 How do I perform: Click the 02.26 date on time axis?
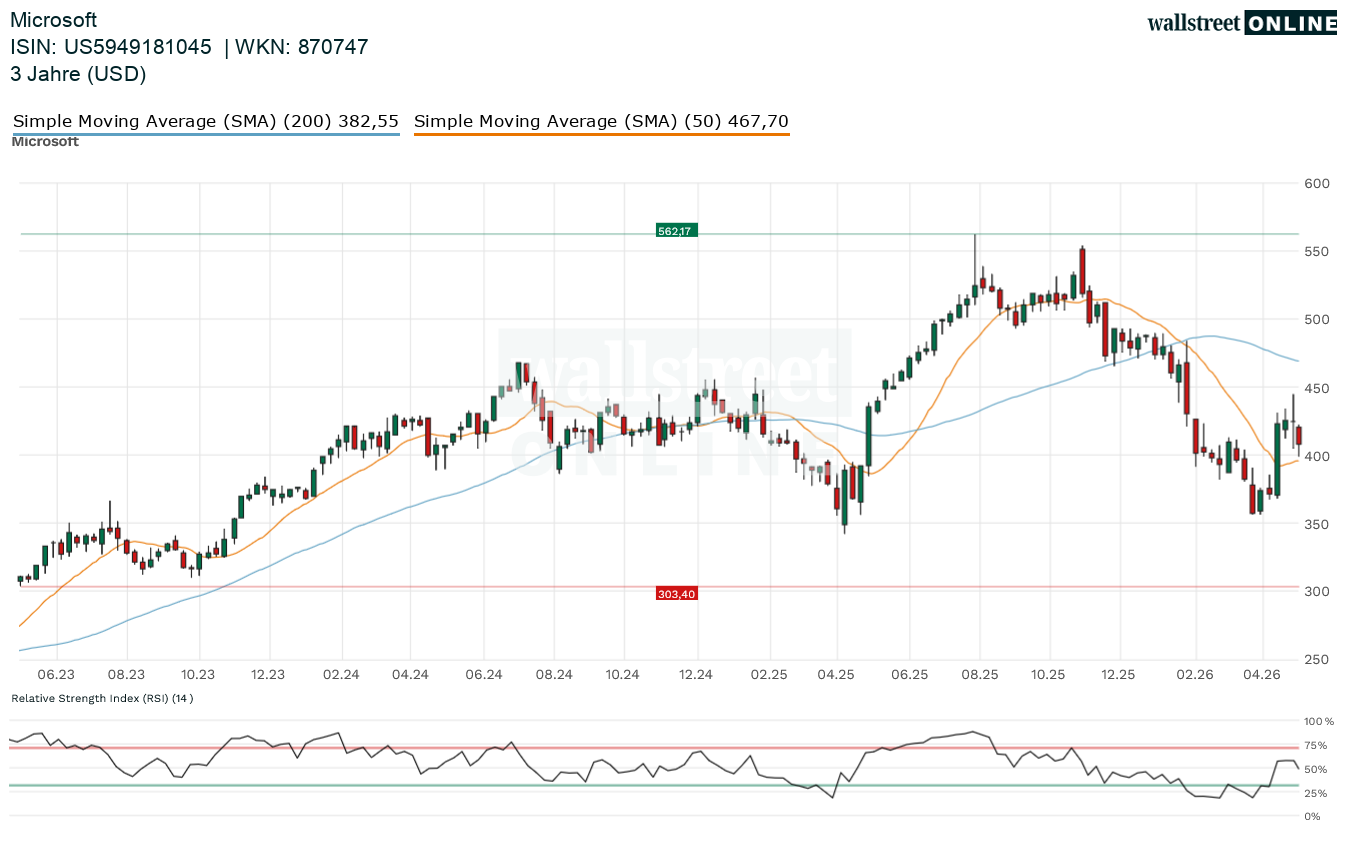(x=1194, y=675)
